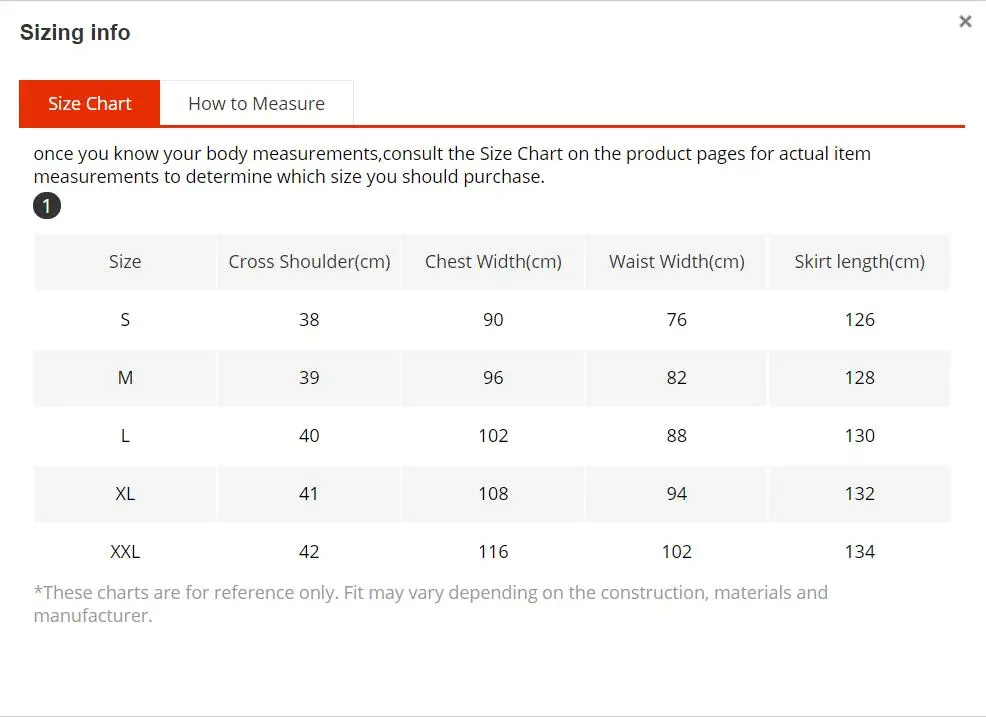
Task: Select the Size Chart tab
Action: click(89, 103)
